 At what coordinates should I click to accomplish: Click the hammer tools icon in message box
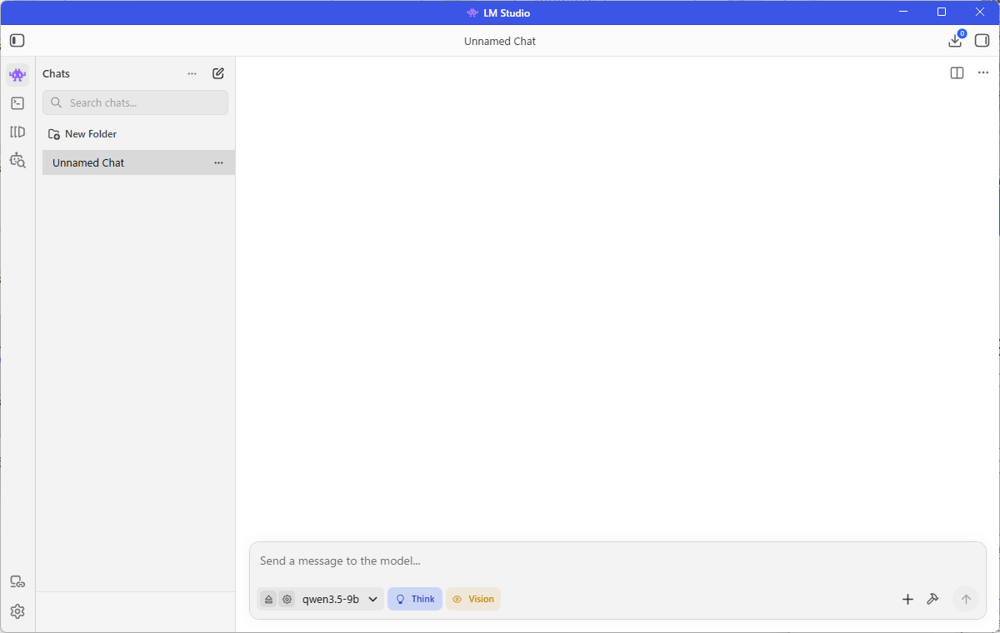932,599
